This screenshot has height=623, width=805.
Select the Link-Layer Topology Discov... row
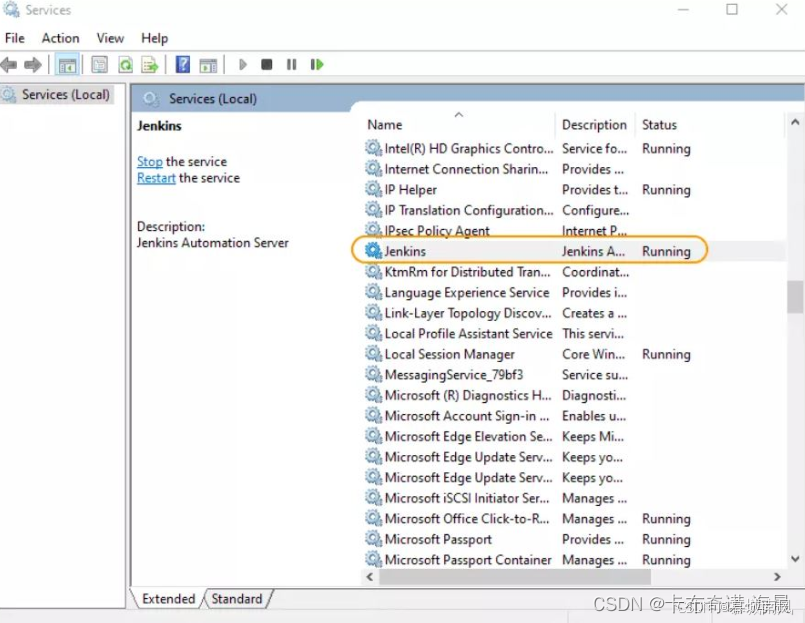574,313
